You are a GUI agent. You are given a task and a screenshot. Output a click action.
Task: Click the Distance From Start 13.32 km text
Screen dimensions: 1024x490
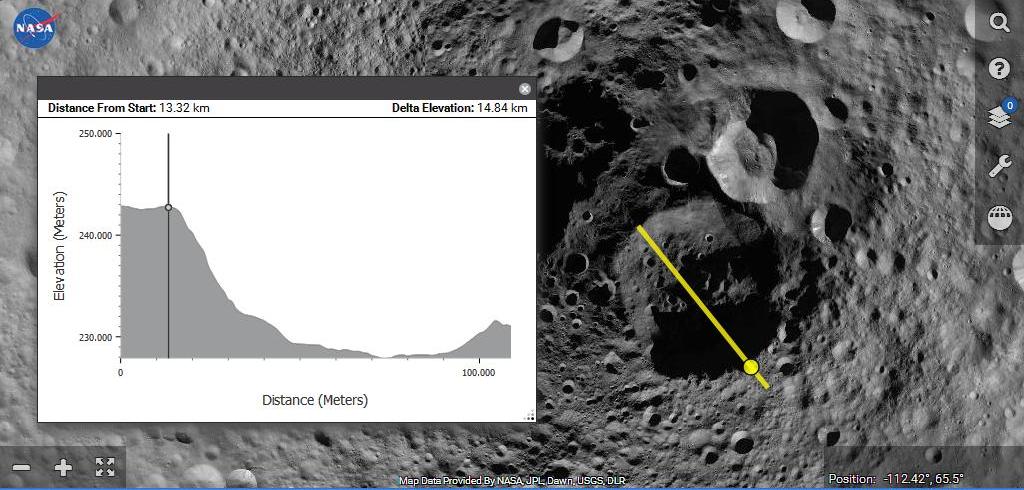click(129, 108)
